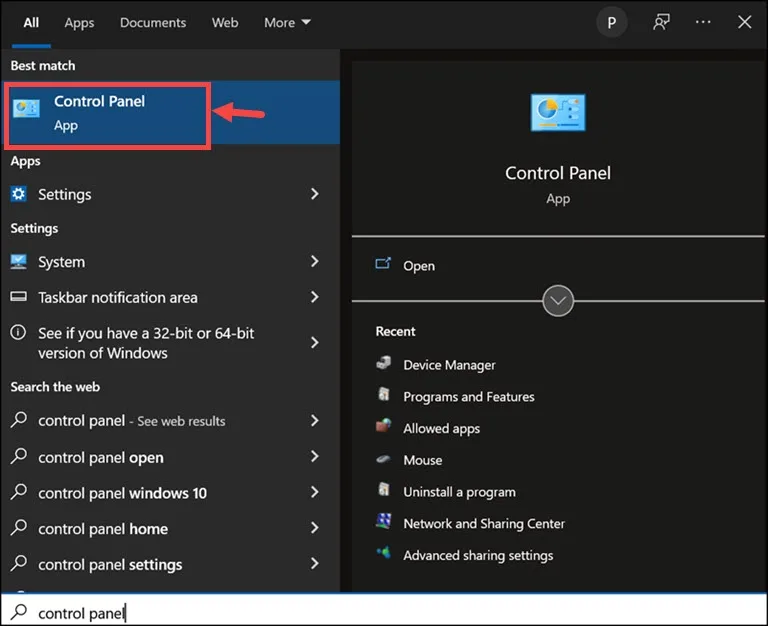
Task: Click the Allowed apps firewall icon
Action: 384,426
